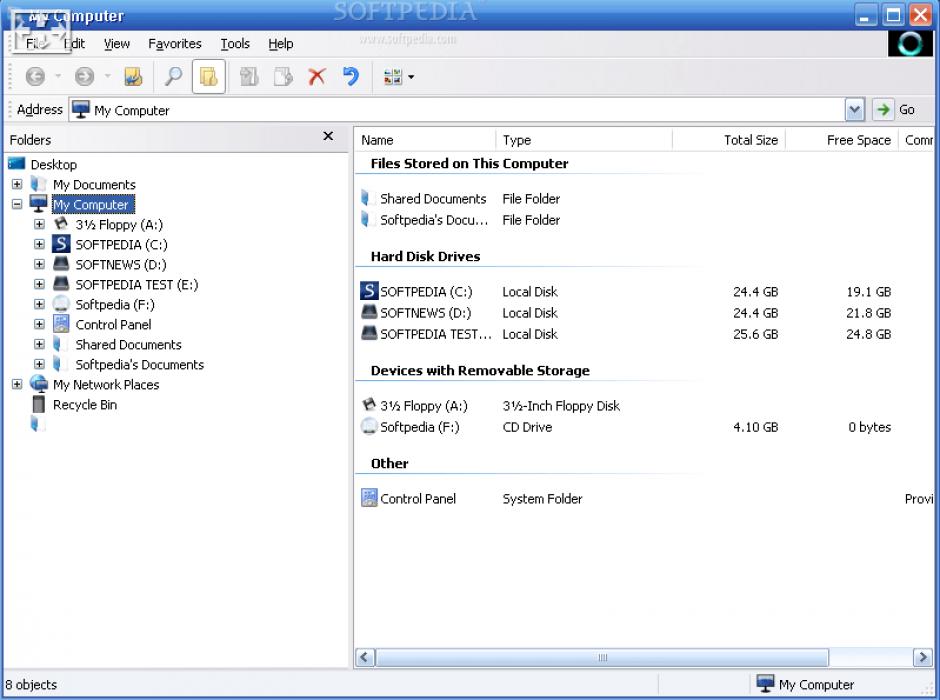Click Control Panel icon in list
Screen dimensions: 940x700
tap(369, 498)
